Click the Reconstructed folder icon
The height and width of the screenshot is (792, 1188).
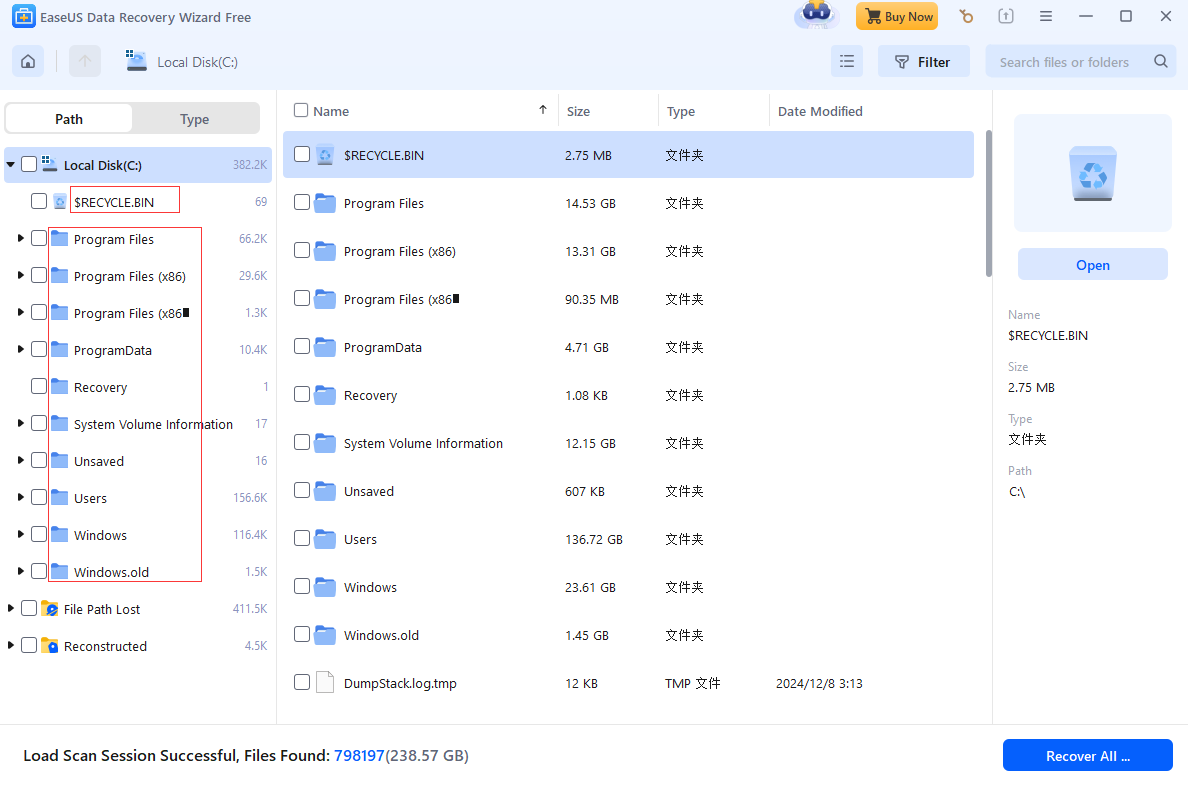50,646
